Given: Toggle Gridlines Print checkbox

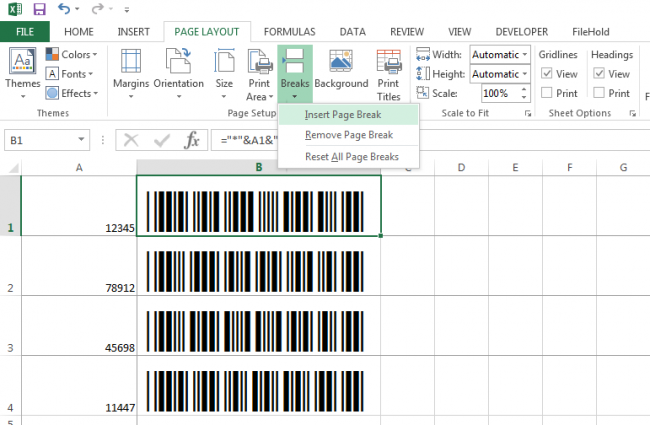Looking at the screenshot, I should pyautogui.click(x=547, y=93).
